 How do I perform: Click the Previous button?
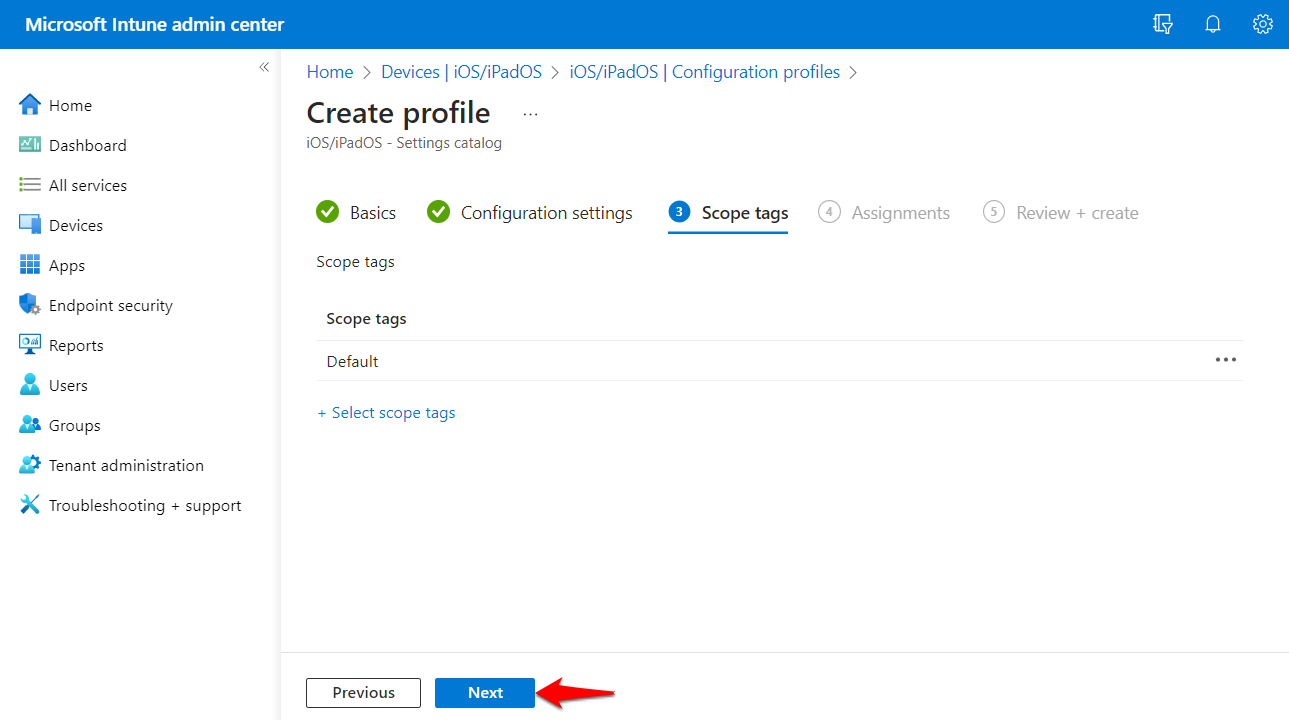click(x=364, y=693)
